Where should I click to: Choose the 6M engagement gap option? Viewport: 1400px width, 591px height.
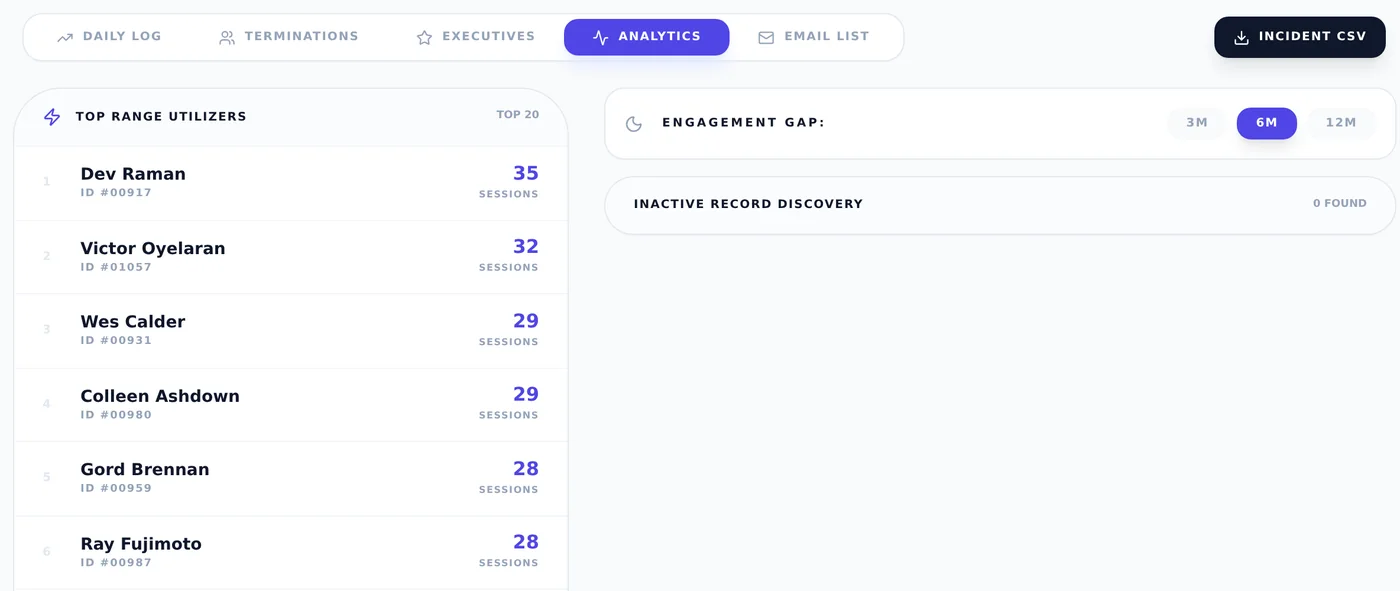1267,123
